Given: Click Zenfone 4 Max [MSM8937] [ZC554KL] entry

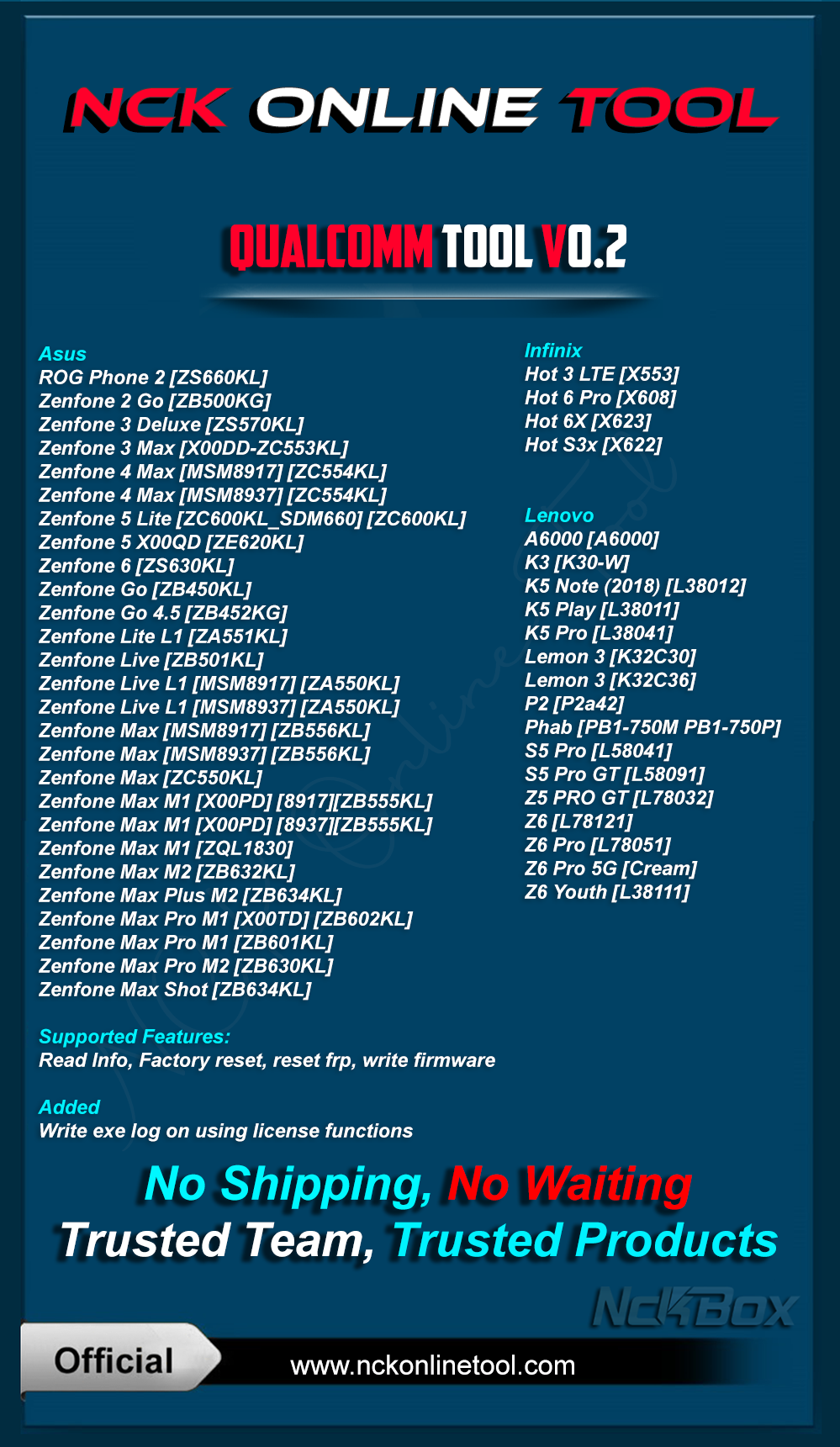Looking at the screenshot, I should (x=213, y=495).
